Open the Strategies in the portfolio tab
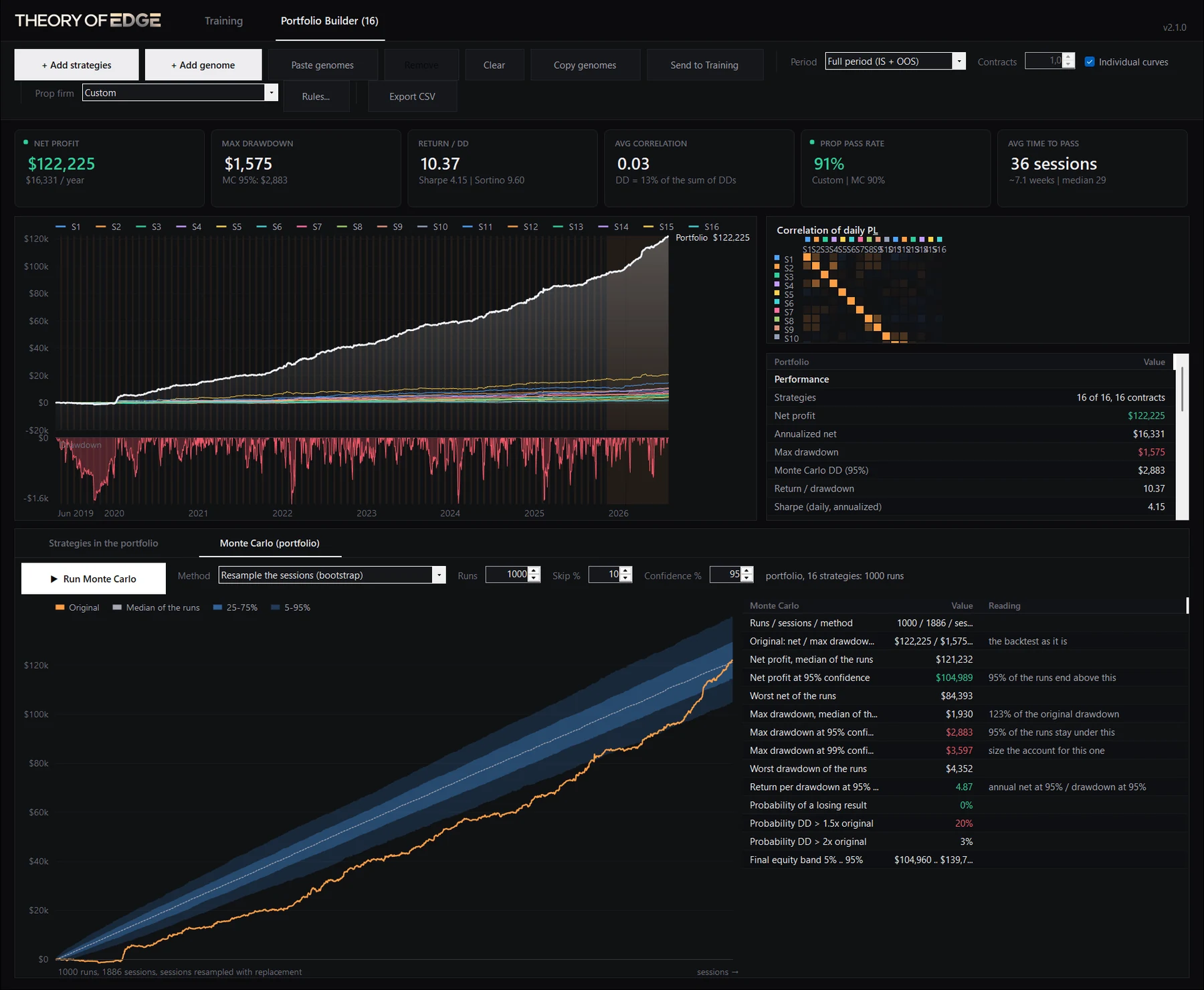The image size is (1204, 990). tap(104, 543)
